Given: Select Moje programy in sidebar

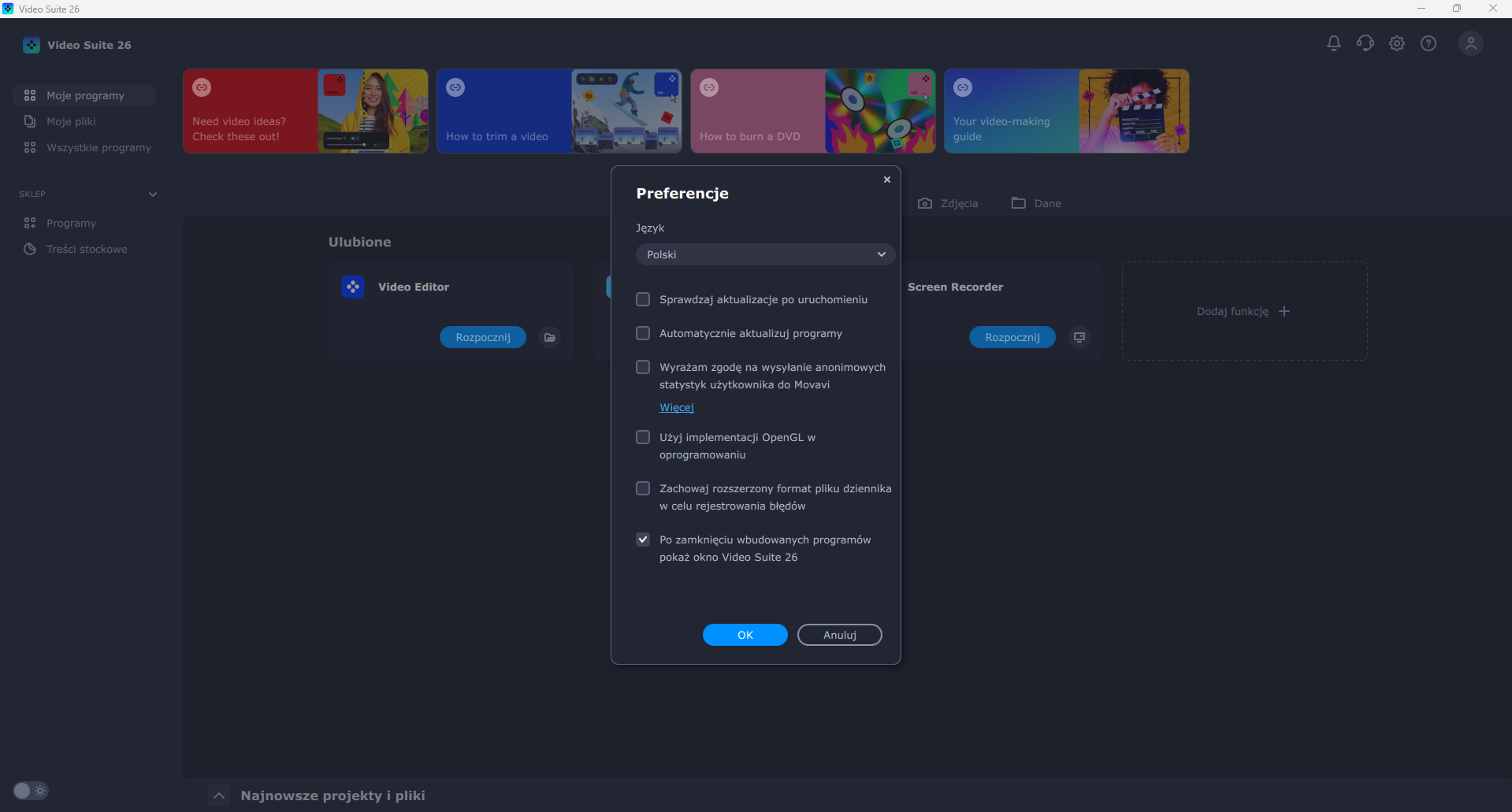Looking at the screenshot, I should (x=84, y=95).
